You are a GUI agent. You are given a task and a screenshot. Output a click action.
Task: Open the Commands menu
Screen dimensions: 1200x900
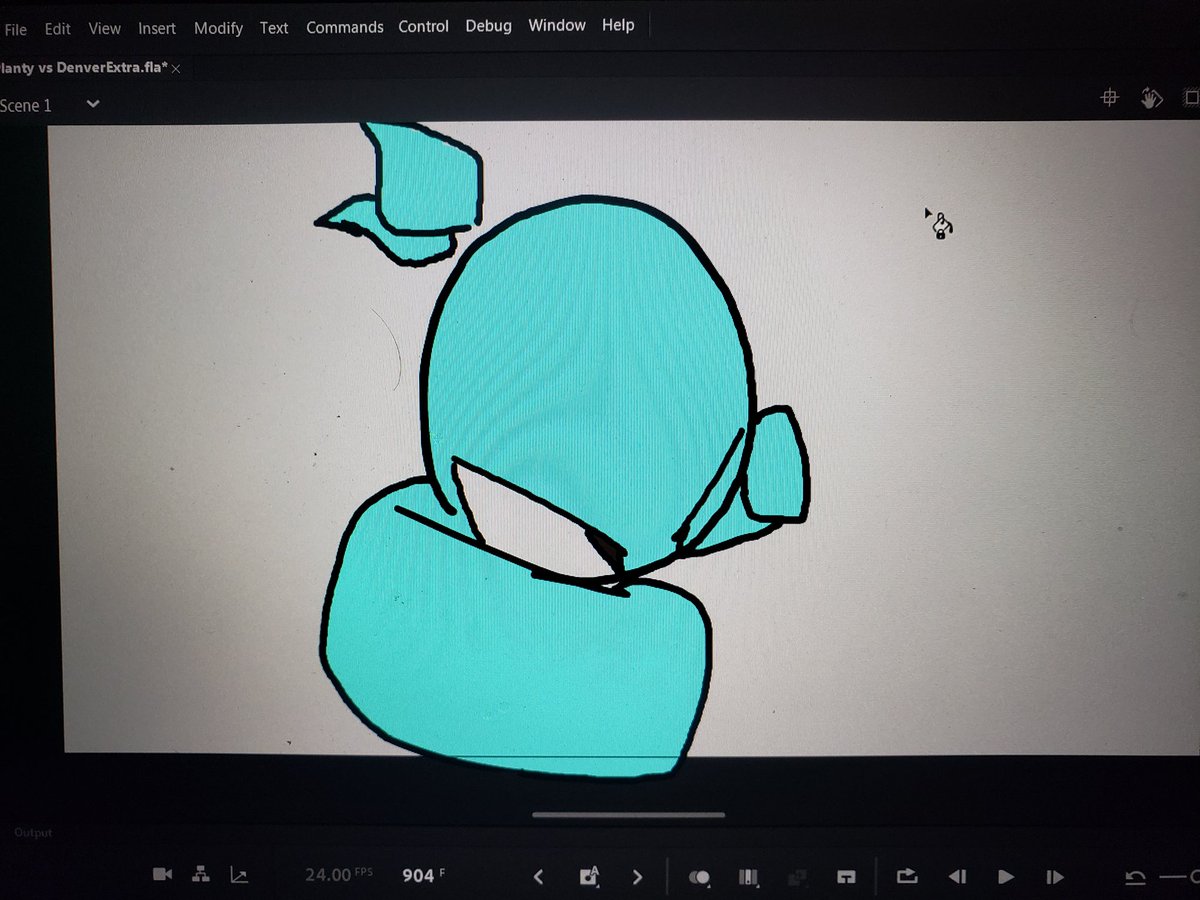coord(345,27)
